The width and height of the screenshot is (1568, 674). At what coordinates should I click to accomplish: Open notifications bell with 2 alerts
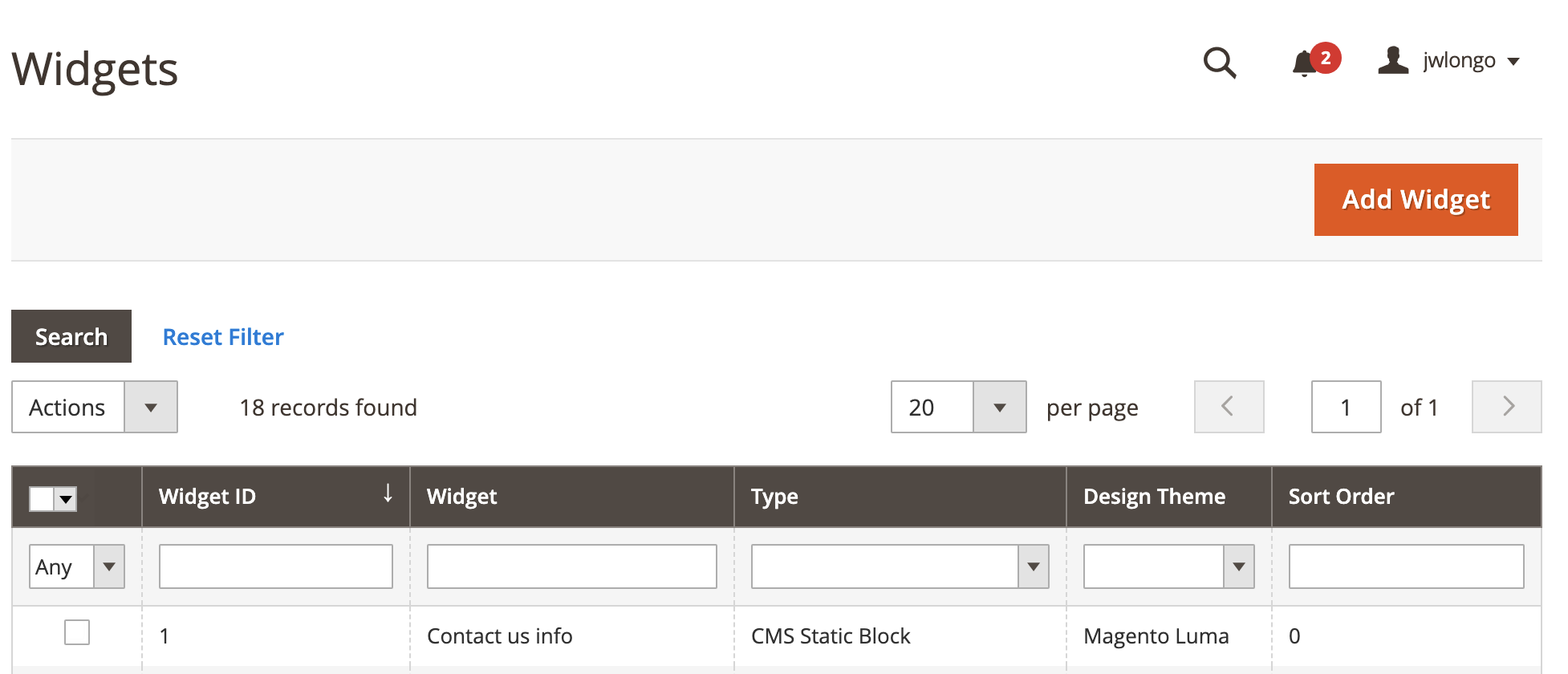1305,62
